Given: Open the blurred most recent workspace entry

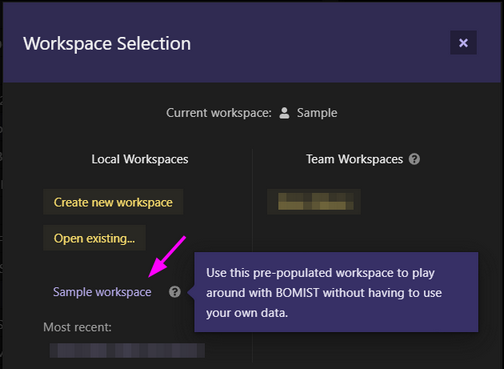Looking at the screenshot, I should 127,350.
